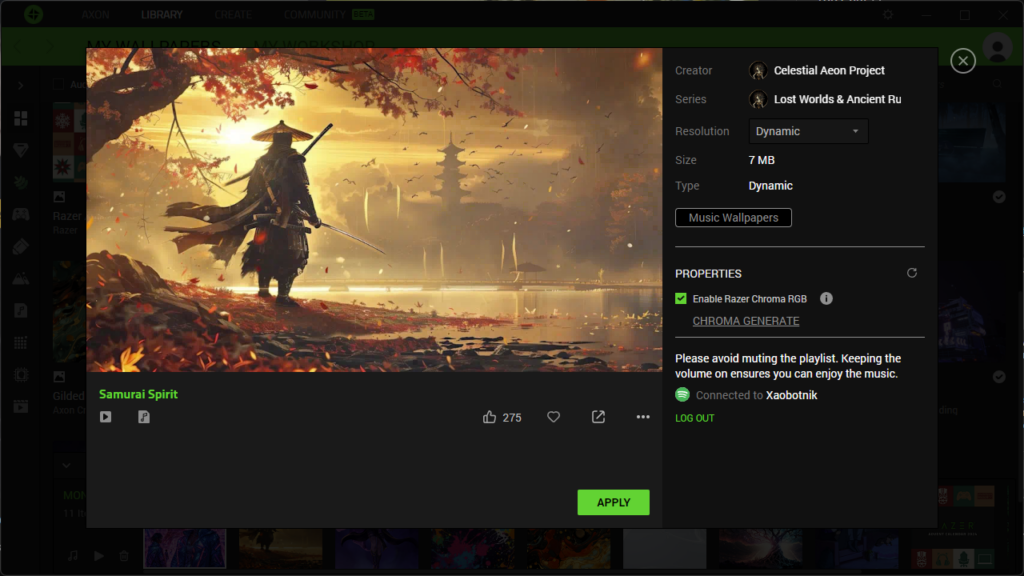1024x576 pixels.
Task: Like the wallpaper with the thumbs-up icon
Action: (489, 417)
